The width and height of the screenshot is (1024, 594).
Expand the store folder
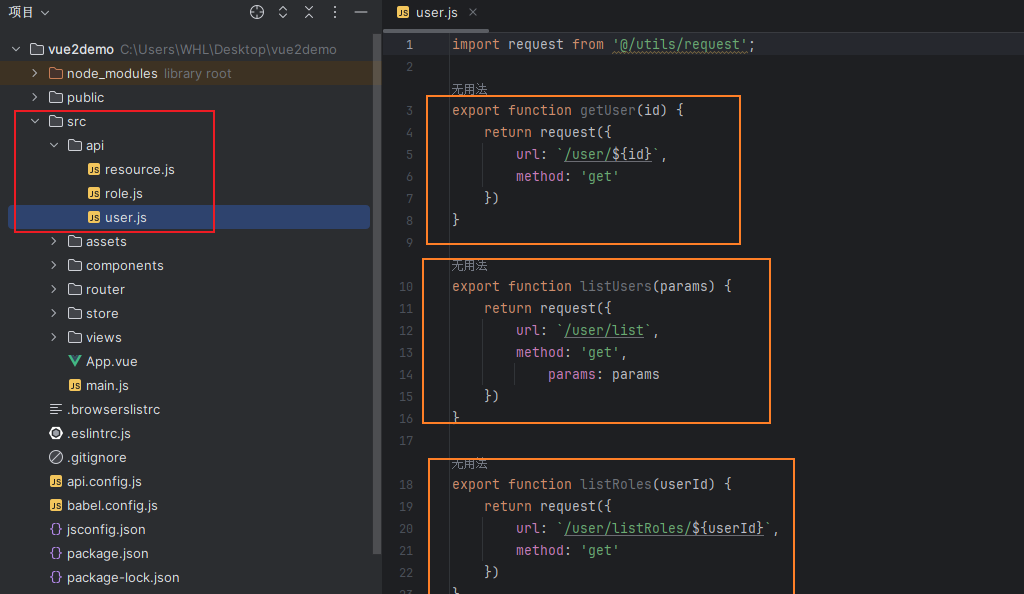pyautogui.click(x=54, y=313)
